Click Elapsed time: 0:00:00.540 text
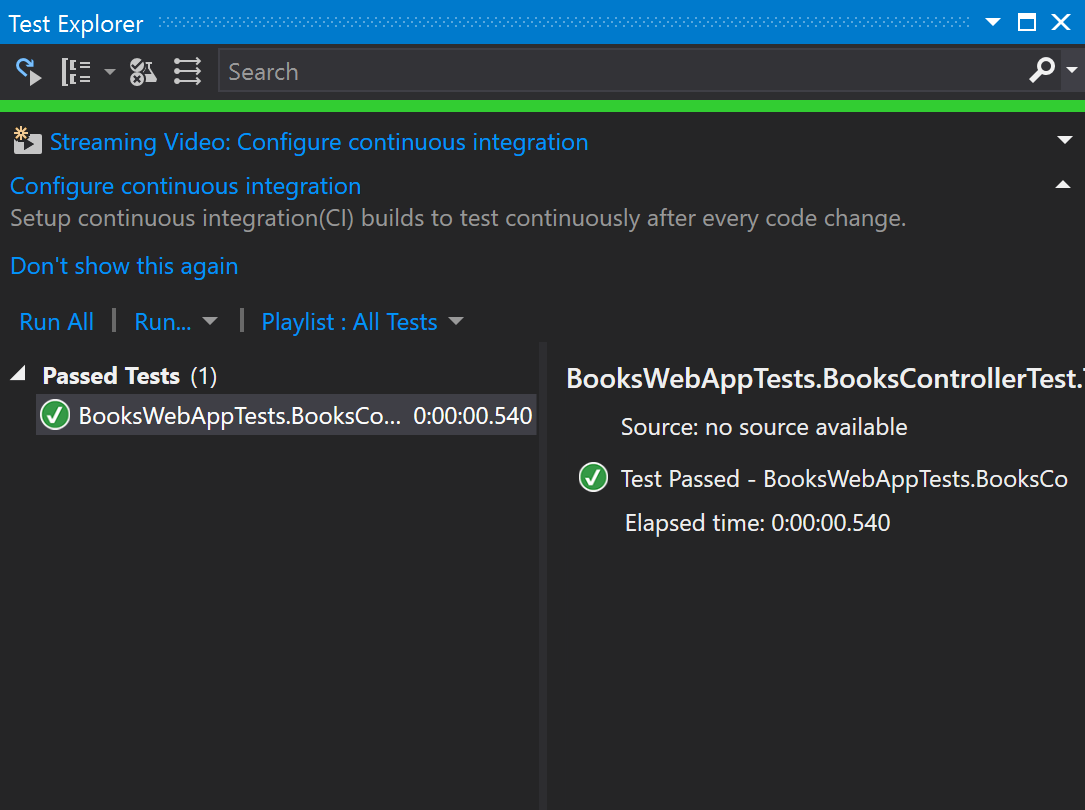Viewport: 1085px width, 810px height. (x=757, y=523)
